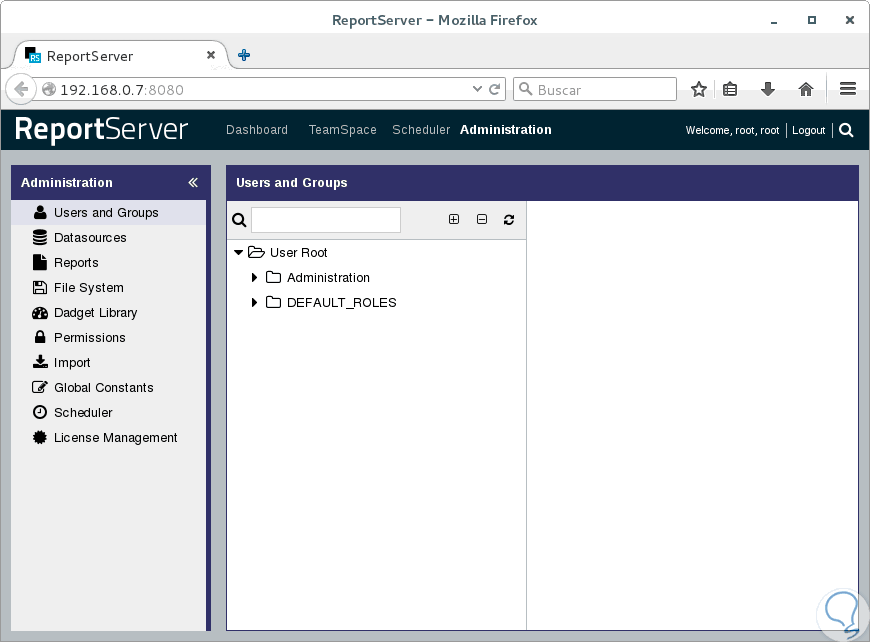Reload the users tree with refresh icon

[x=509, y=220]
